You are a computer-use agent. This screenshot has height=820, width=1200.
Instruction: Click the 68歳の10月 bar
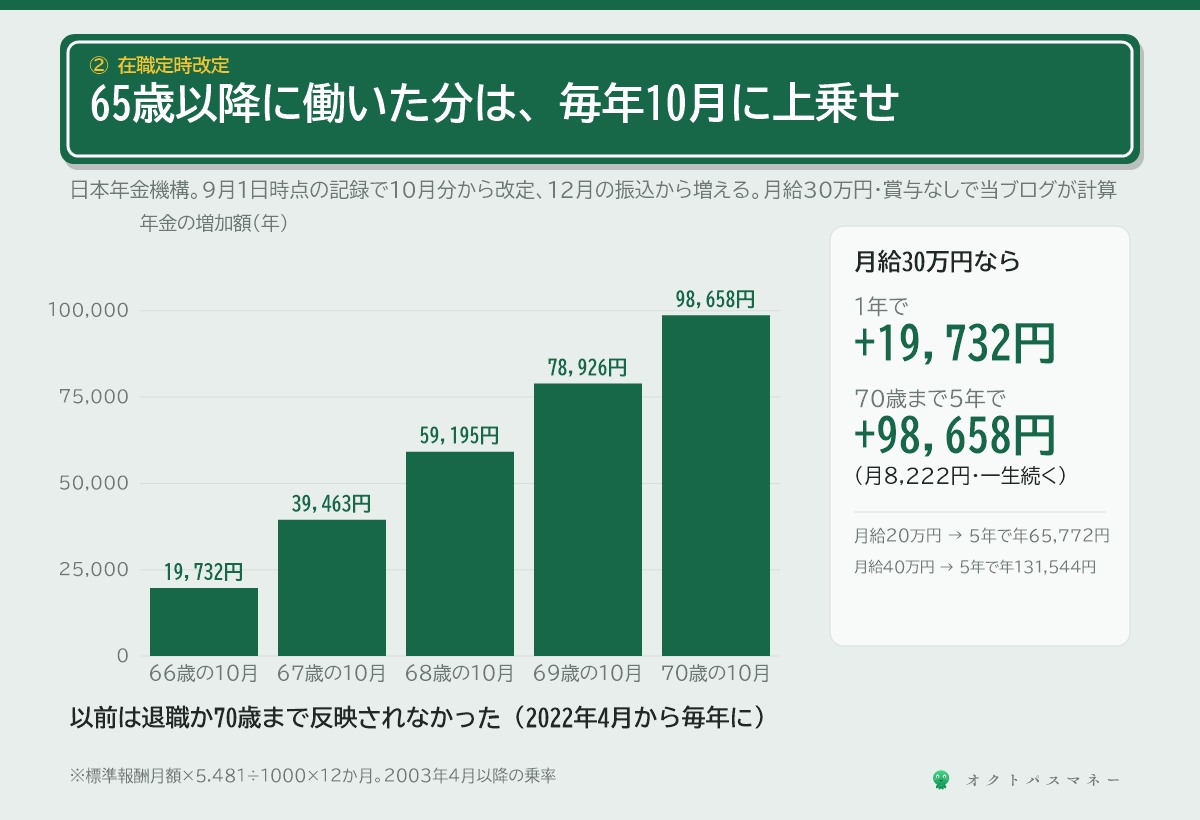(460, 554)
